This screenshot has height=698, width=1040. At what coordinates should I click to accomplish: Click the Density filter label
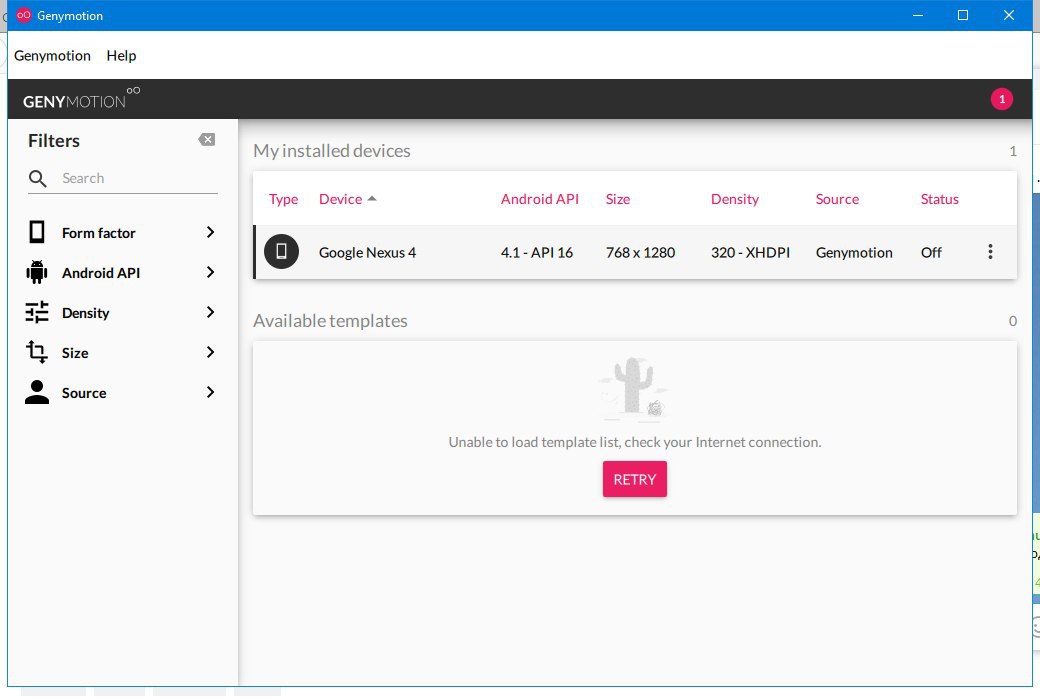86,313
